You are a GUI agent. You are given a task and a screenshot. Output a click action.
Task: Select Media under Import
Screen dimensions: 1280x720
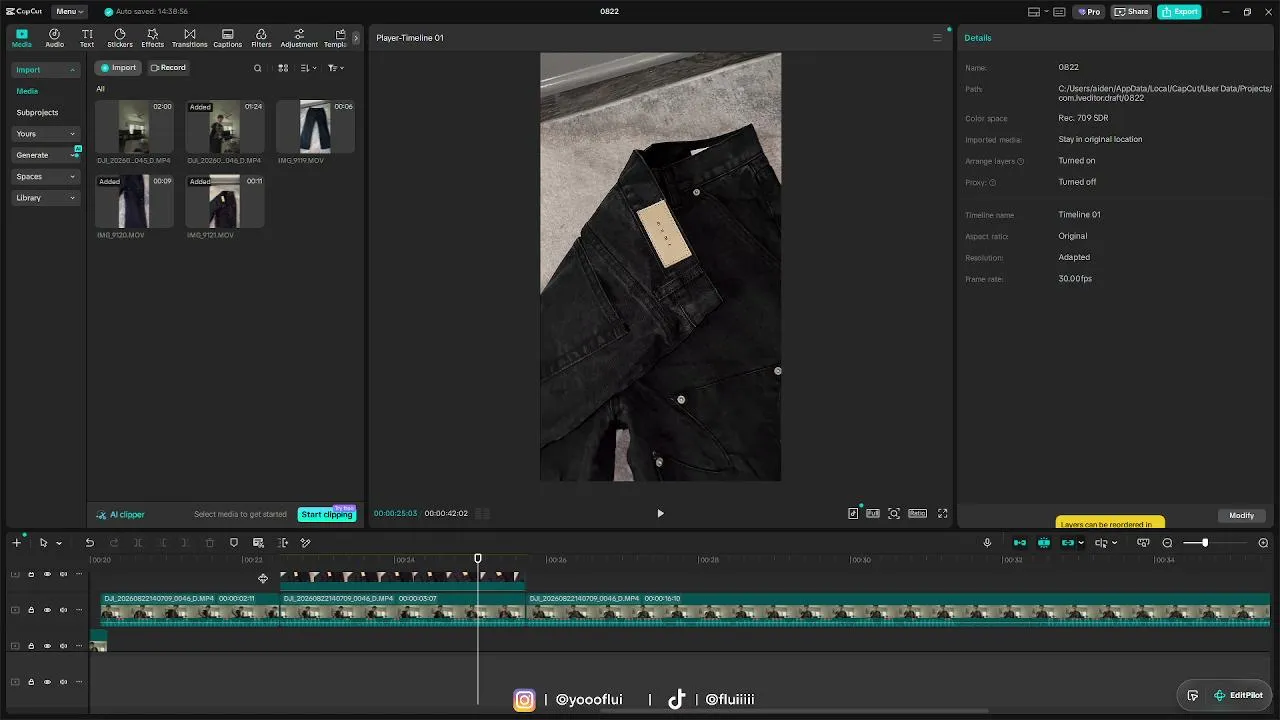point(27,91)
